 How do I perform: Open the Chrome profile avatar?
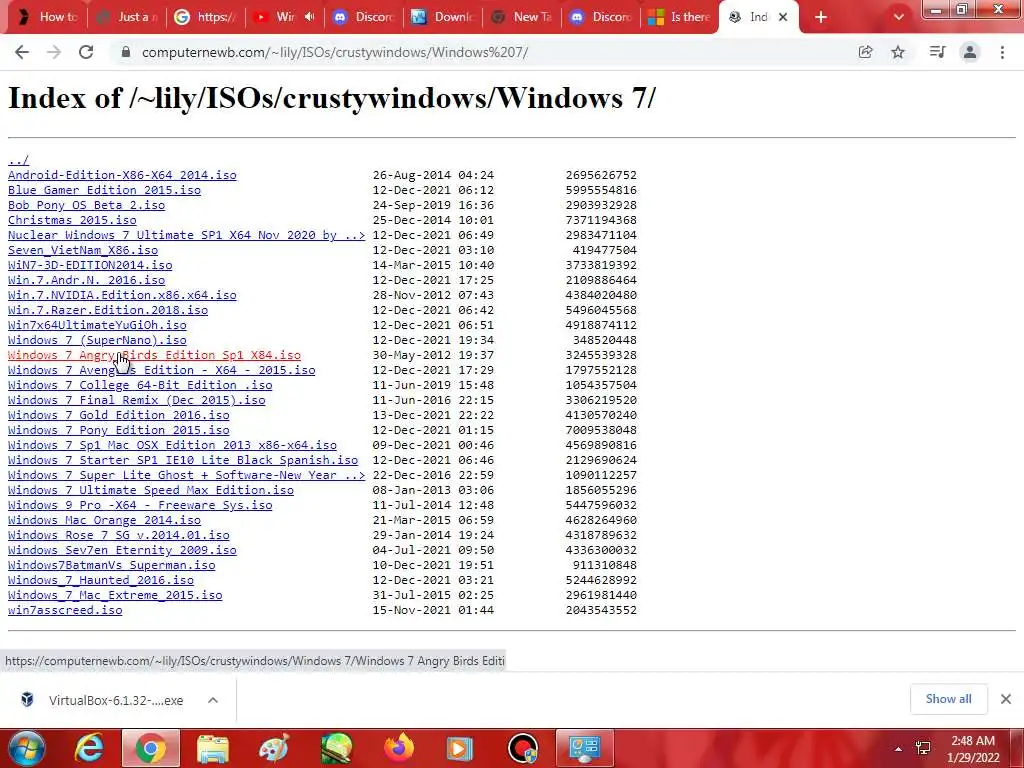(970, 52)
